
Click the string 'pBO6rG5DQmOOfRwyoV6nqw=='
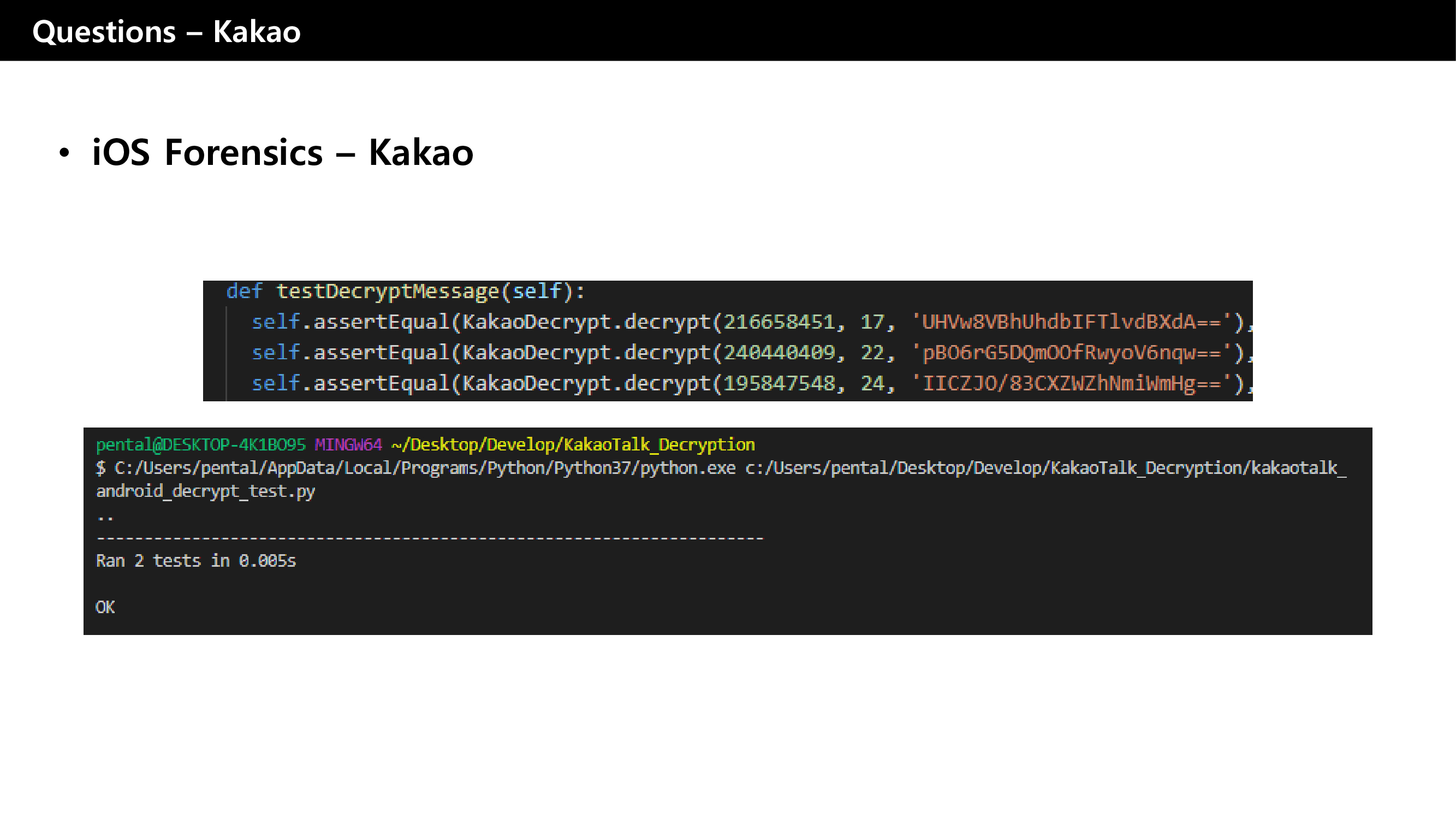pos(1071,353)
